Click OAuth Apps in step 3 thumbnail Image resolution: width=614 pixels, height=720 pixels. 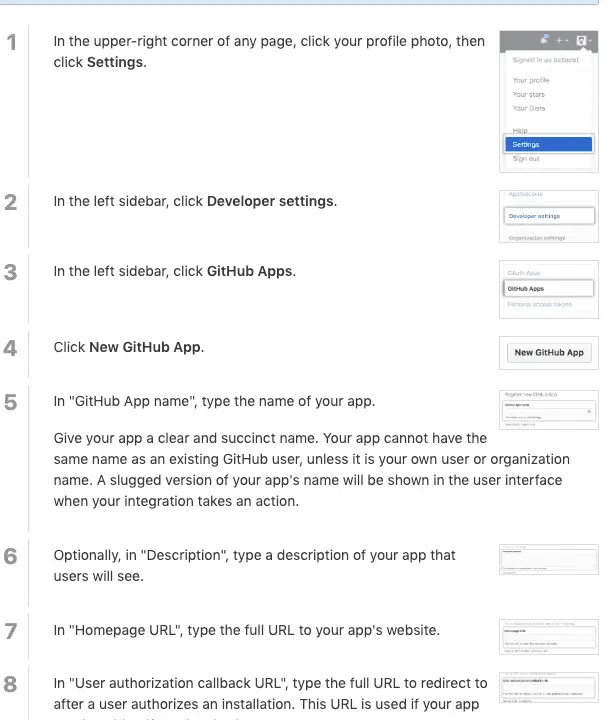point(524,273)
